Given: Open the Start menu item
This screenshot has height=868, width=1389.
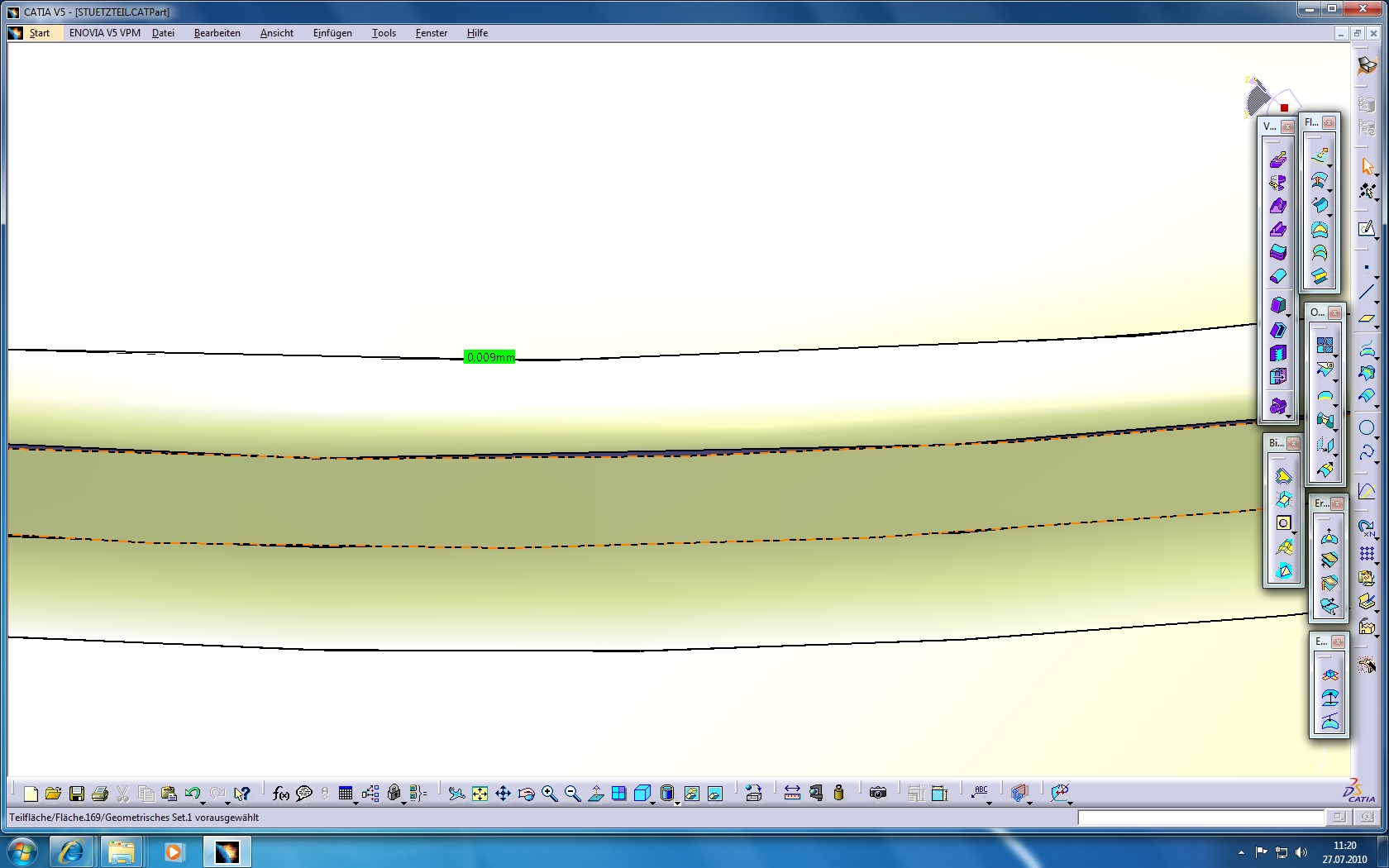Looking at the screenshot, I should [x=40, y=33].
